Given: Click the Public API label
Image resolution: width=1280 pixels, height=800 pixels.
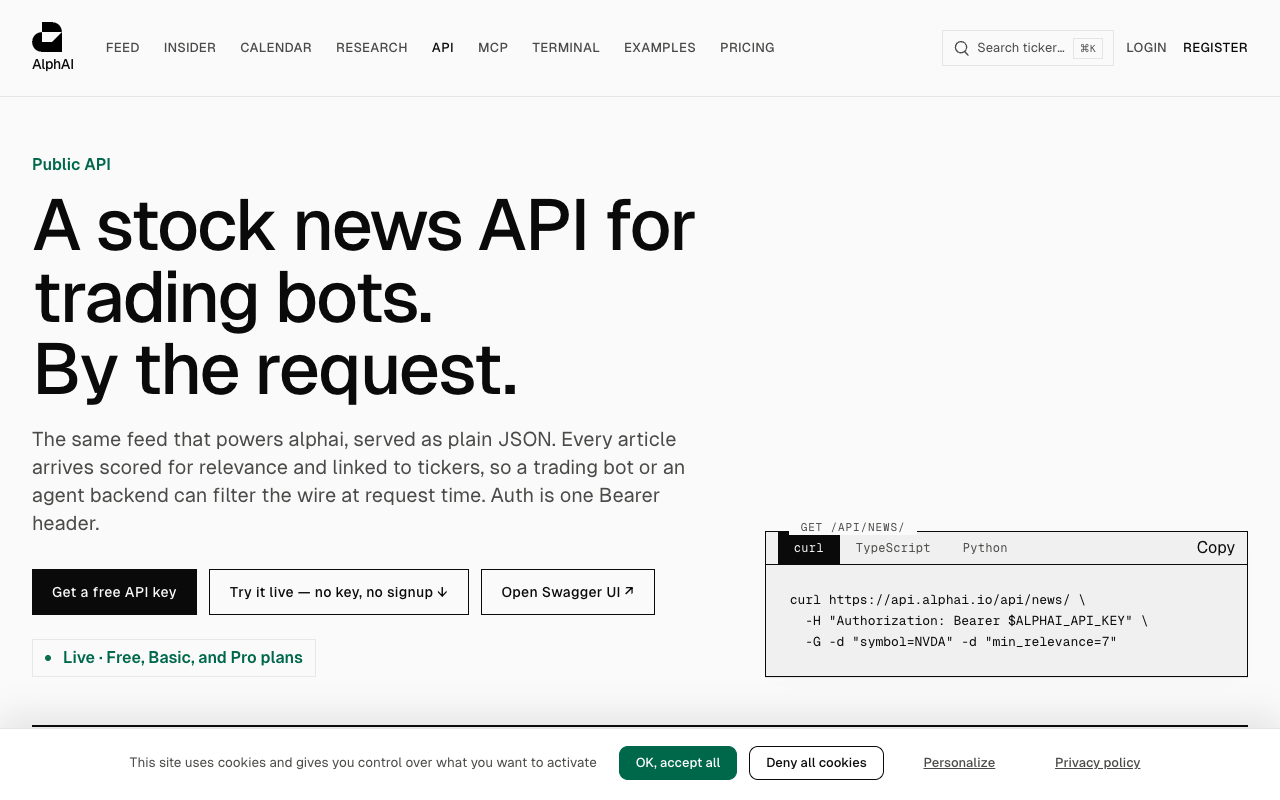Looking at the screenshot, I should tap(71, 165).
